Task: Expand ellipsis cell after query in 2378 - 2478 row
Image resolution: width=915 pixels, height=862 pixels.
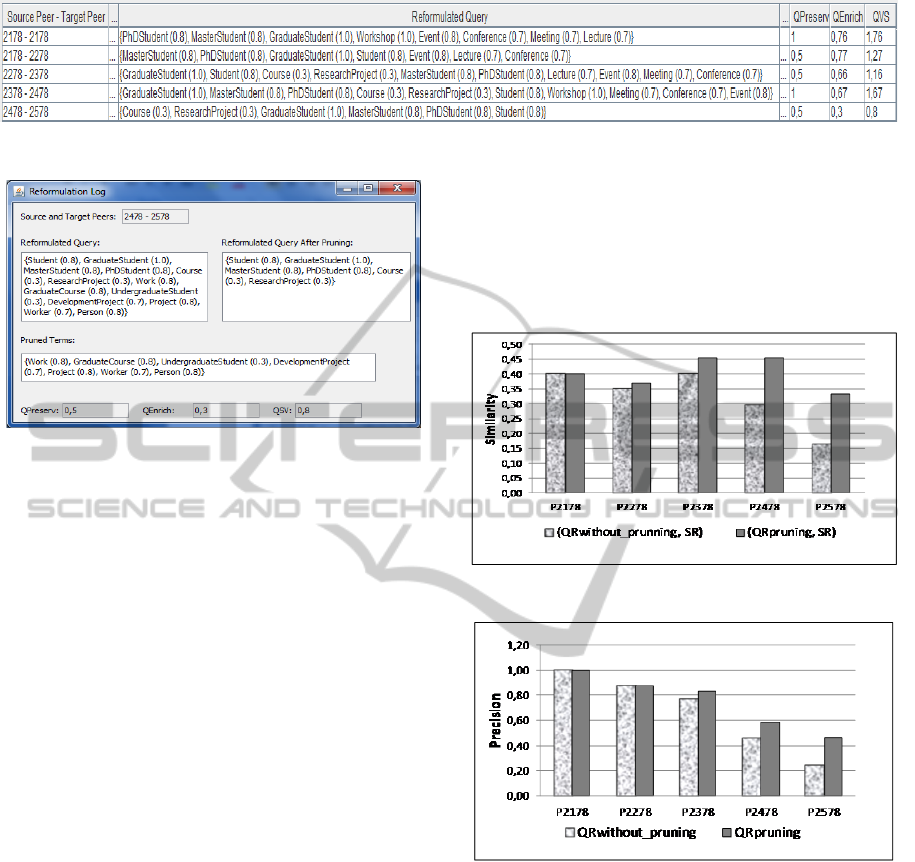Action: pyautogui.click(x=784, y=93)
